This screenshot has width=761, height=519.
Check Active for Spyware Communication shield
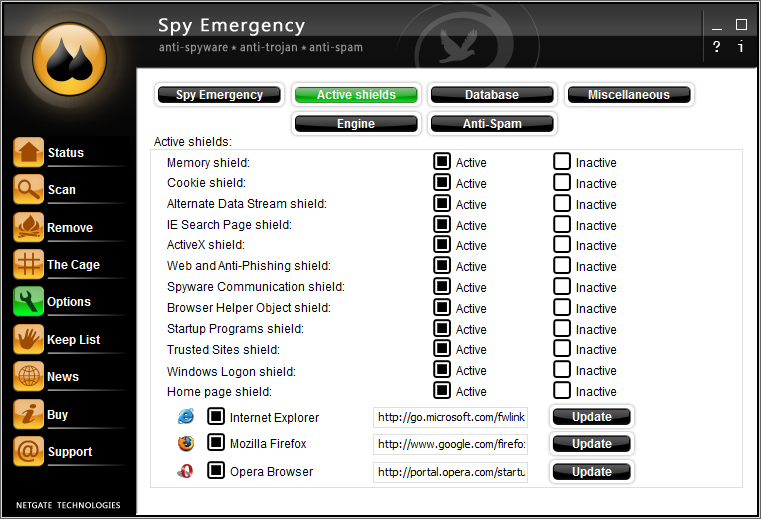pyautogui.click(x=442, y=286)
